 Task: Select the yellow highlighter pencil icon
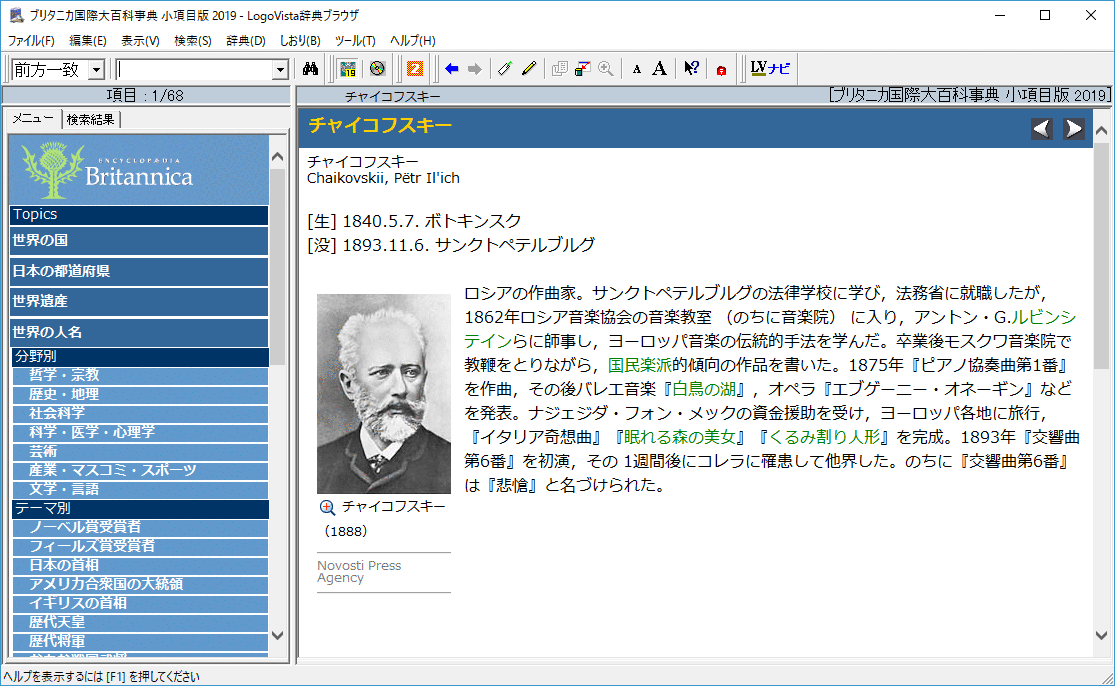coord(528,69)
